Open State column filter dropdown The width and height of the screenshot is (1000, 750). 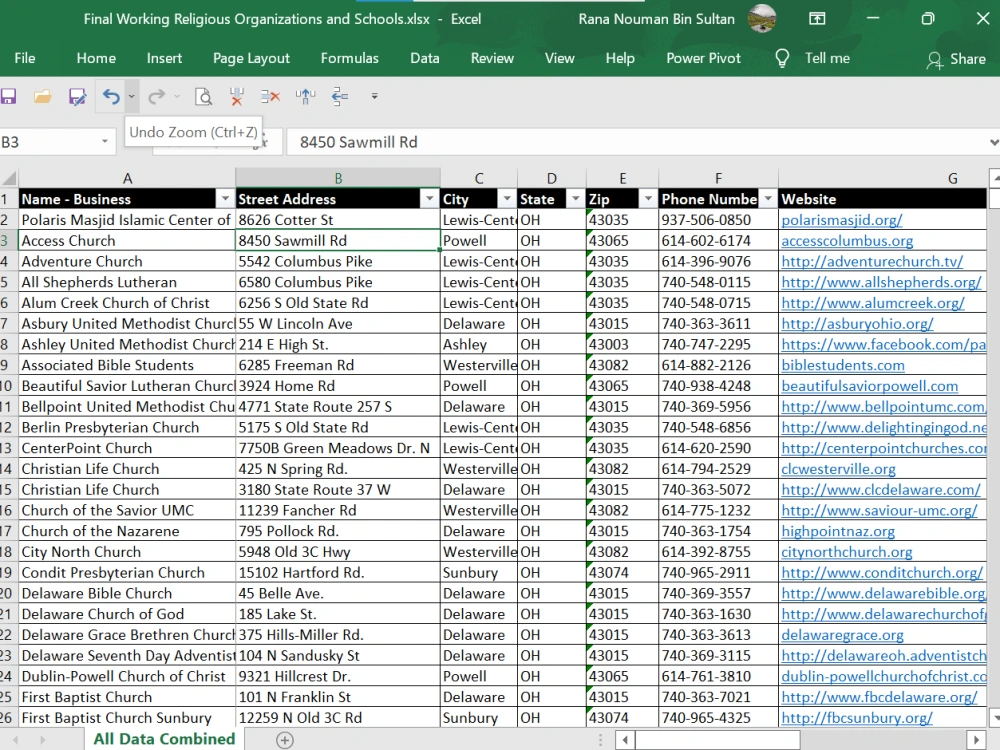[576, 199]
